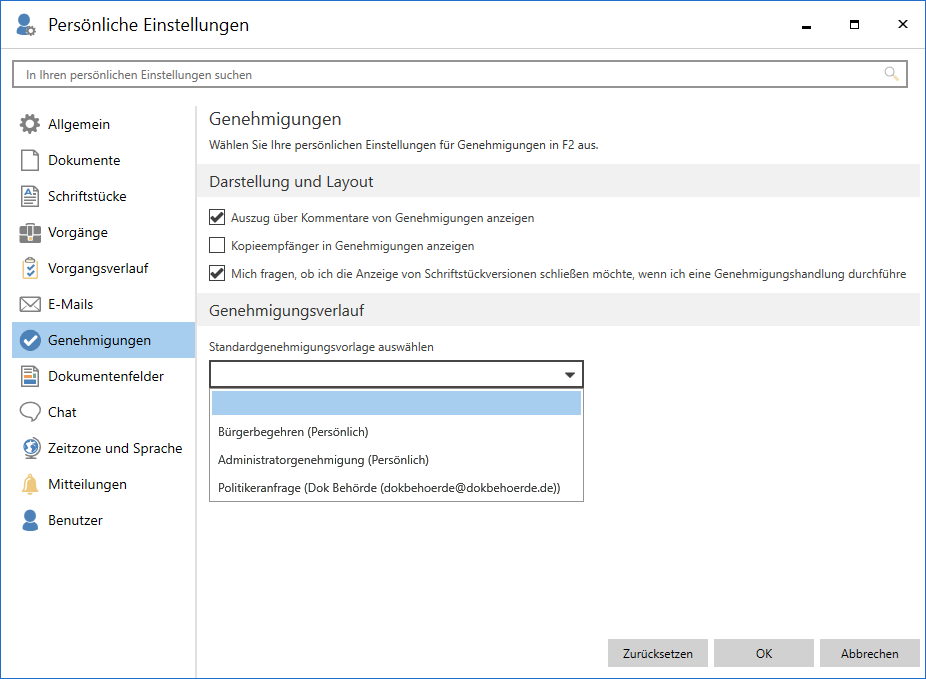Toggle Mich fragen Schriftstückversionen schließen checkbox

point(217,273)
